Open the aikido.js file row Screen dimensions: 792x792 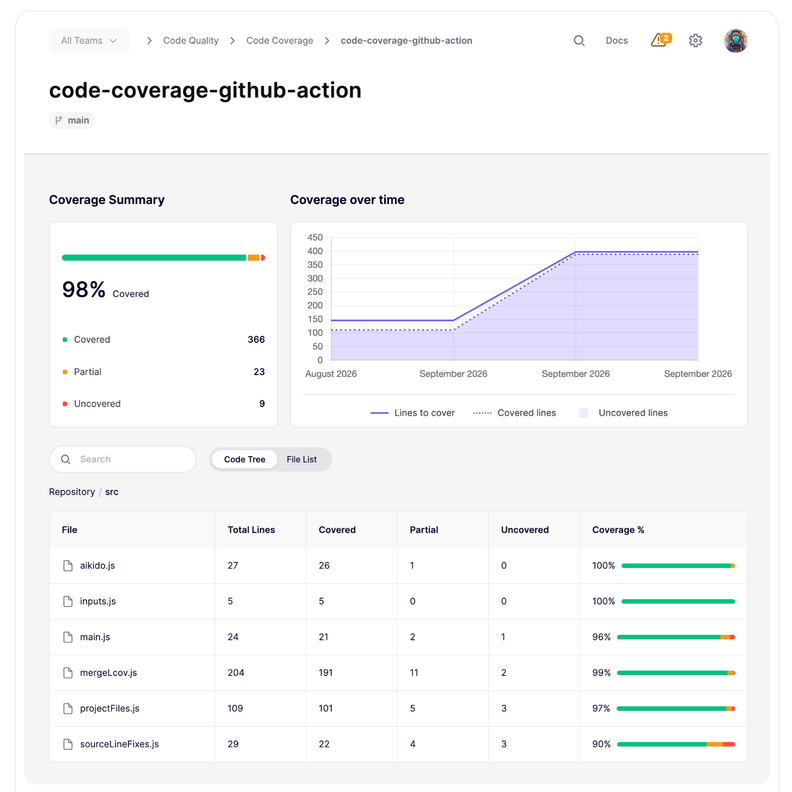[398, 566]
